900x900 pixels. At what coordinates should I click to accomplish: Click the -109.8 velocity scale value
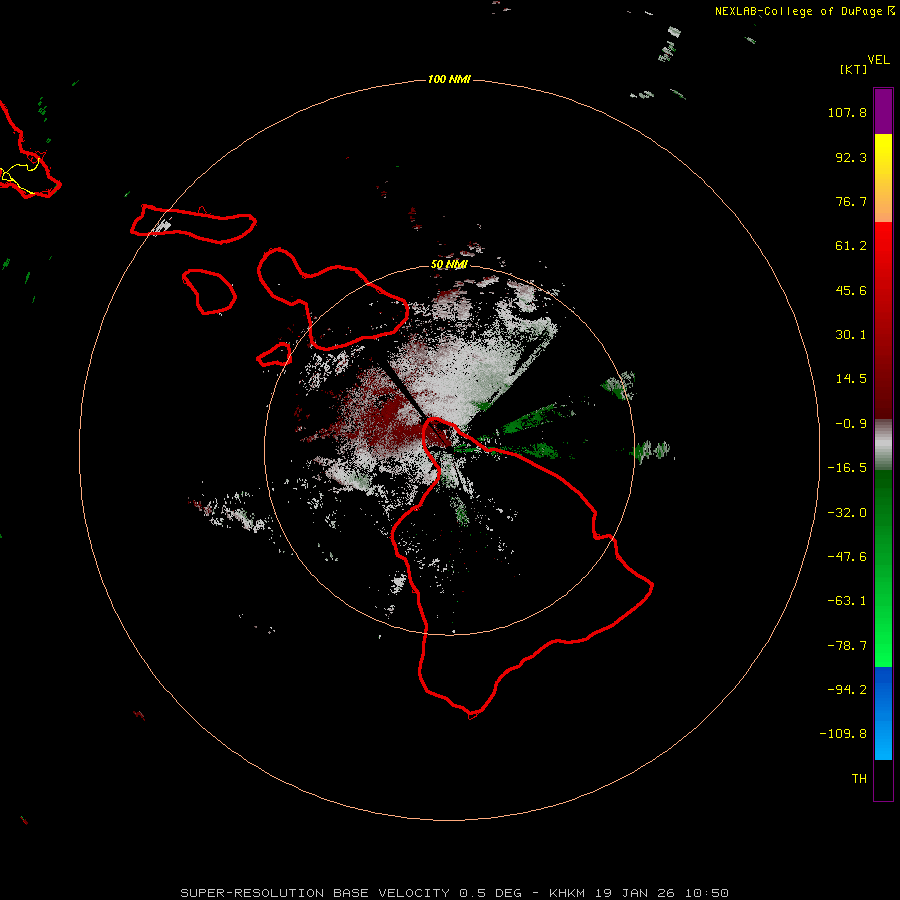(x=843, y=734)
